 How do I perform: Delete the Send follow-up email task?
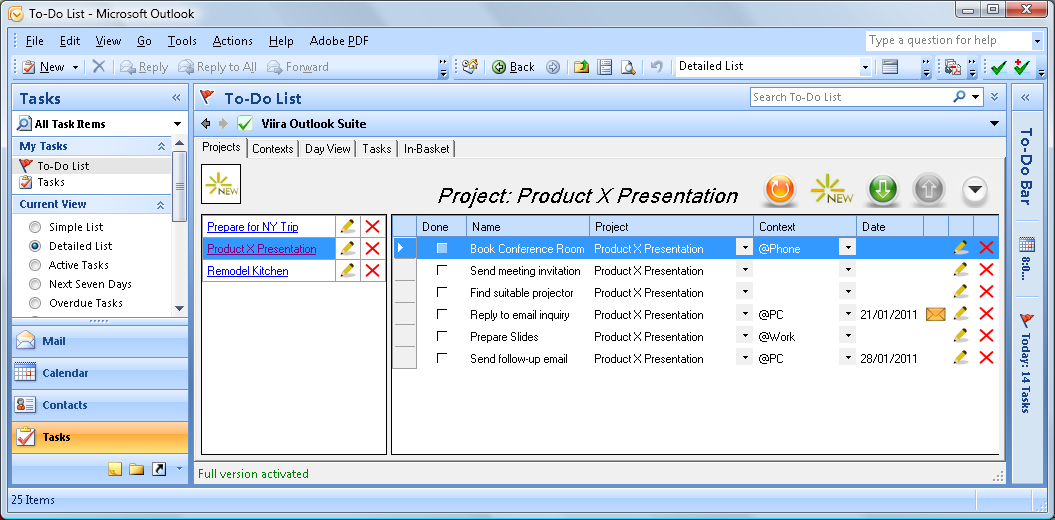click(x=986, y=358)
